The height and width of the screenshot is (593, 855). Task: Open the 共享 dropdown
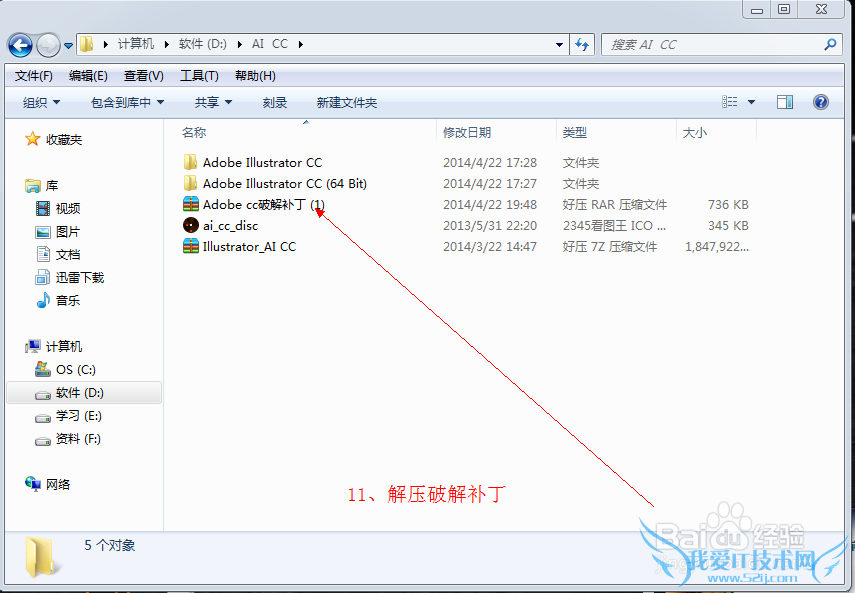tap(213, 102)
